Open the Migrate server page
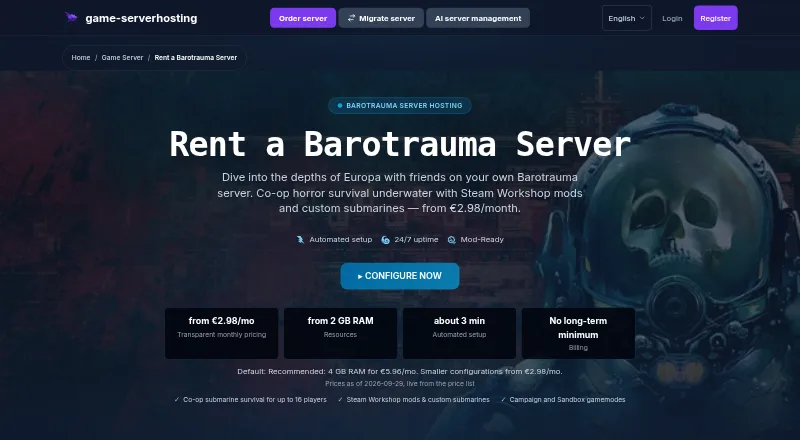The width and height of the screenshot is (800, 440). (381, 18)
